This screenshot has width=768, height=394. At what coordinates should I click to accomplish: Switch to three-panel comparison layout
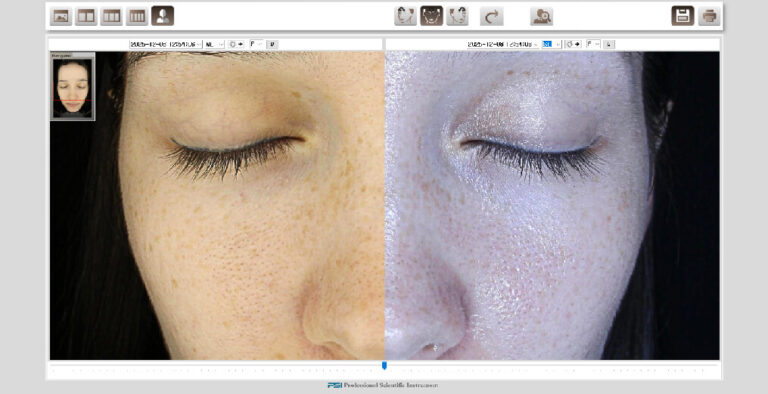tap(112, 17)
